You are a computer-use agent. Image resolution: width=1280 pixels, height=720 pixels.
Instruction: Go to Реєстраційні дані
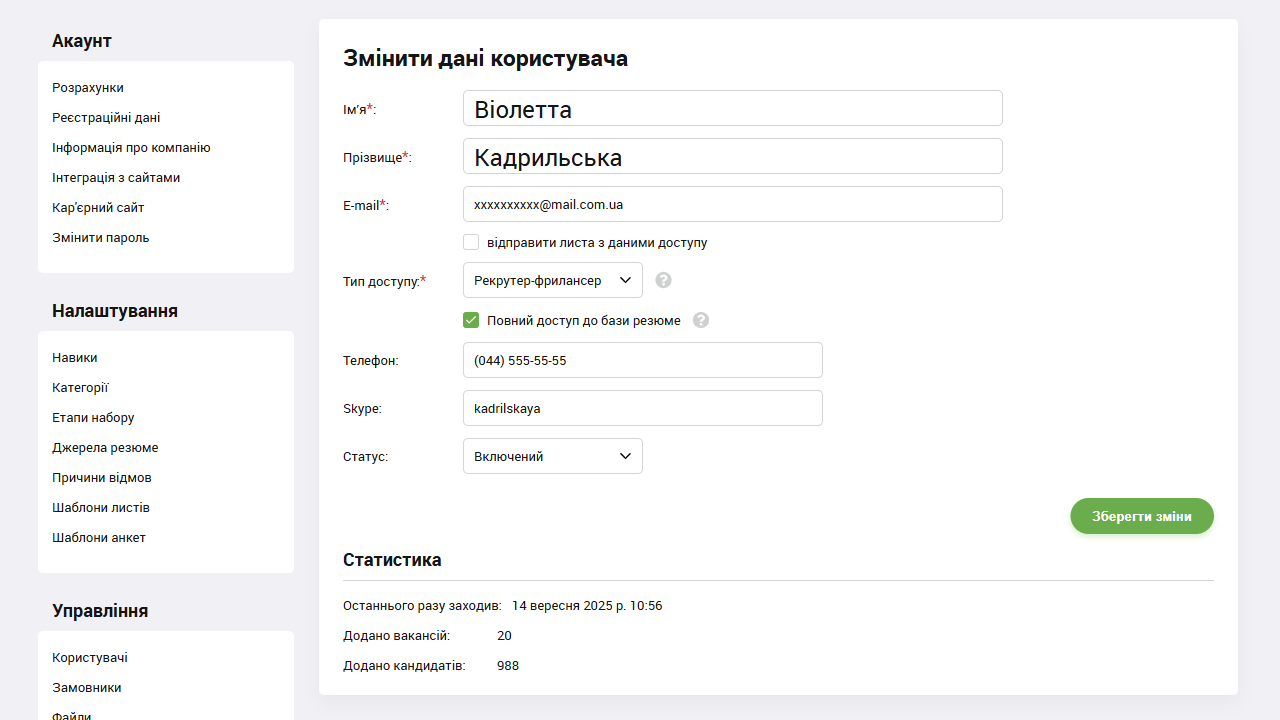tap(106, 117)
